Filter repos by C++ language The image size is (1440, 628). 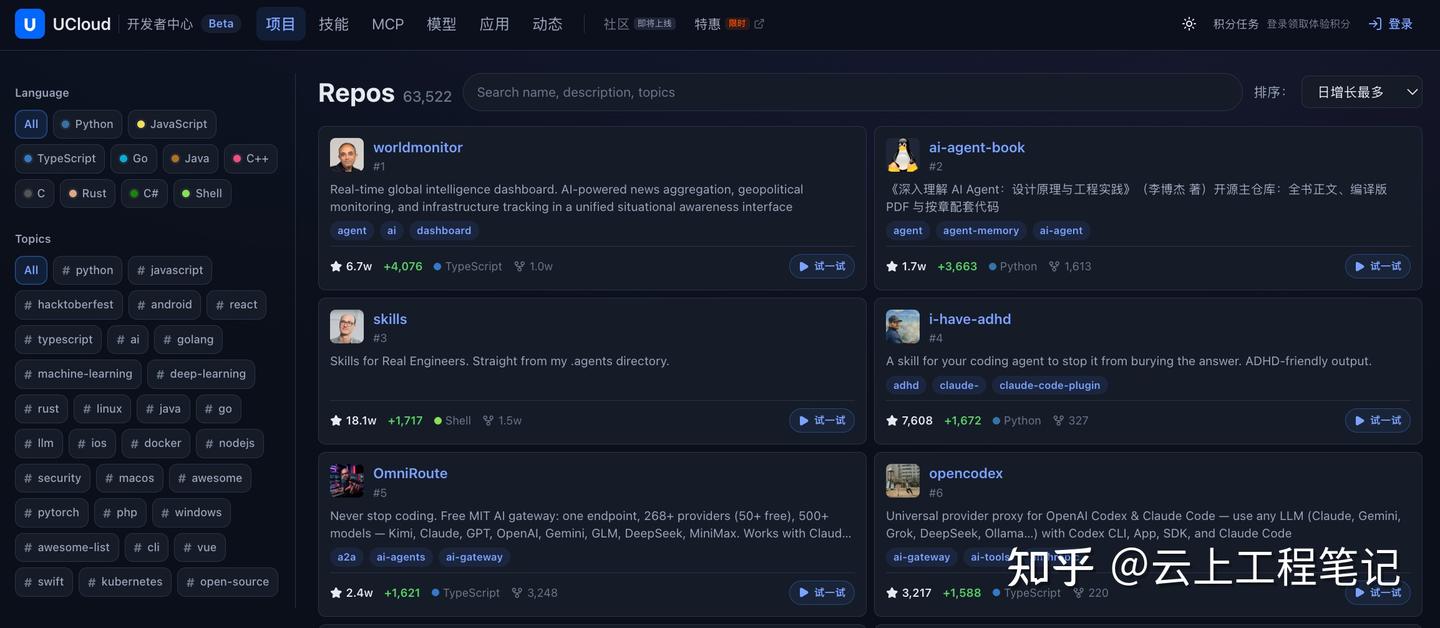(x=250, y=158)
